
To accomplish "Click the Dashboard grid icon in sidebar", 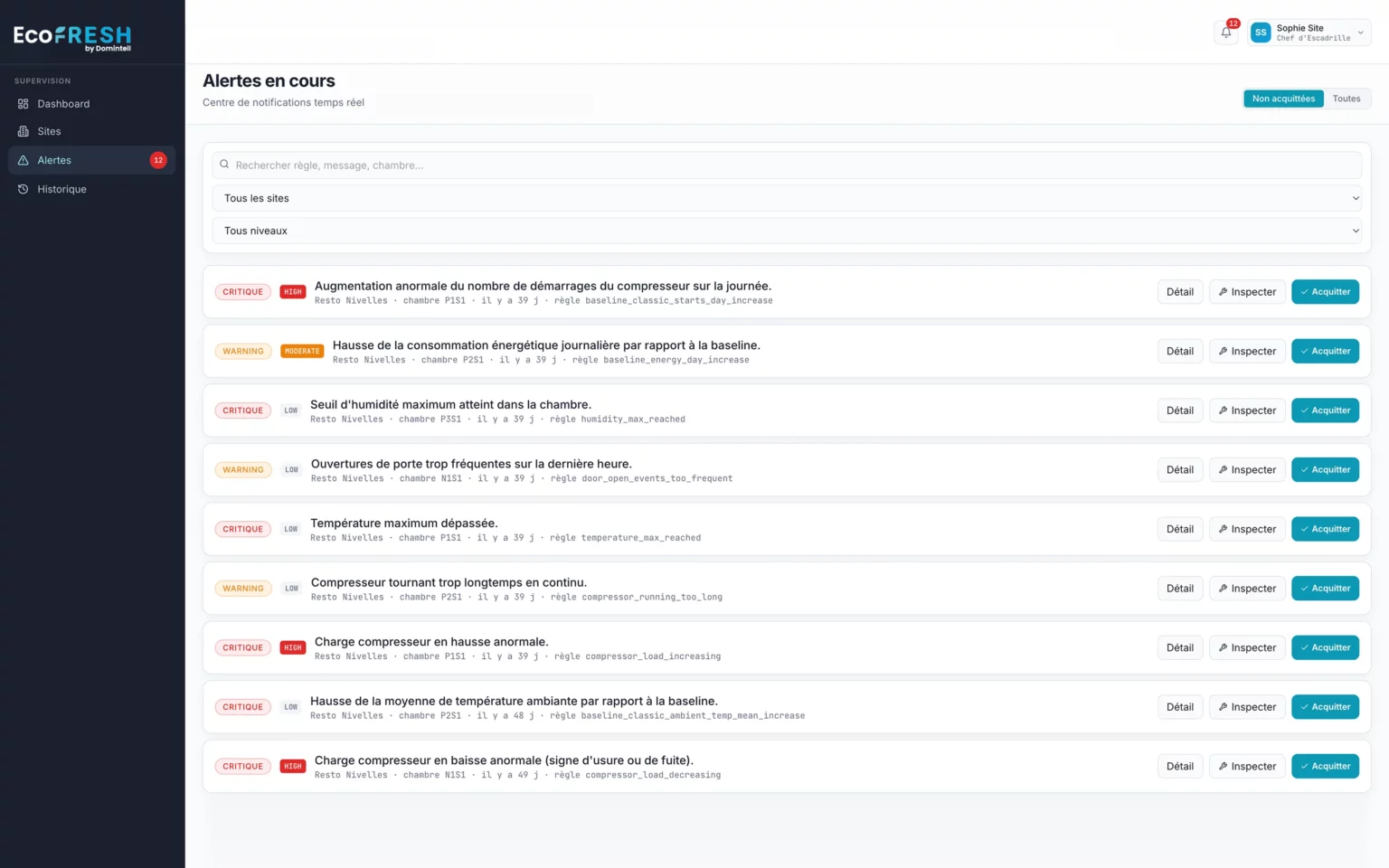I will pos(24,104).
